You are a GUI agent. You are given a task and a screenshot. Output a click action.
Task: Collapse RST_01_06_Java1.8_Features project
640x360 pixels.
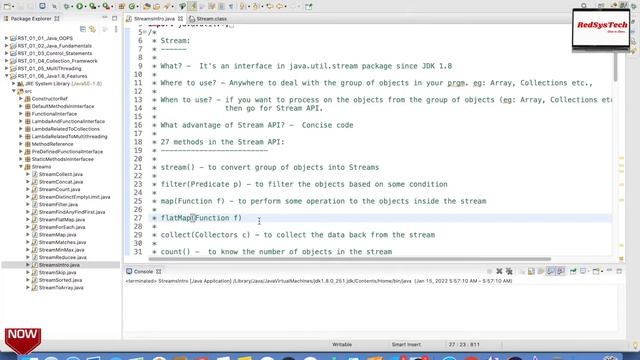(6, 76)
